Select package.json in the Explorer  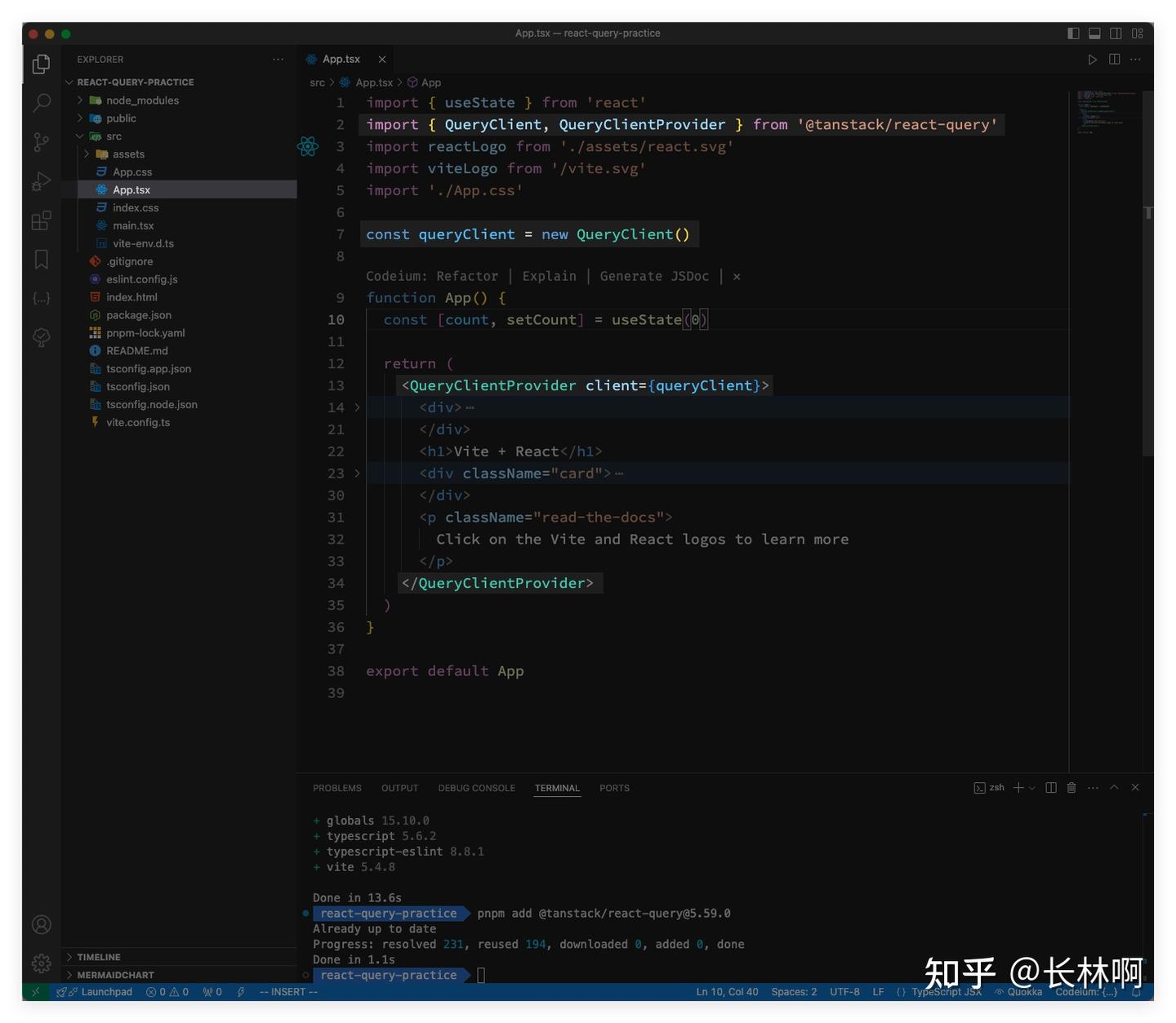pos(140,314)
